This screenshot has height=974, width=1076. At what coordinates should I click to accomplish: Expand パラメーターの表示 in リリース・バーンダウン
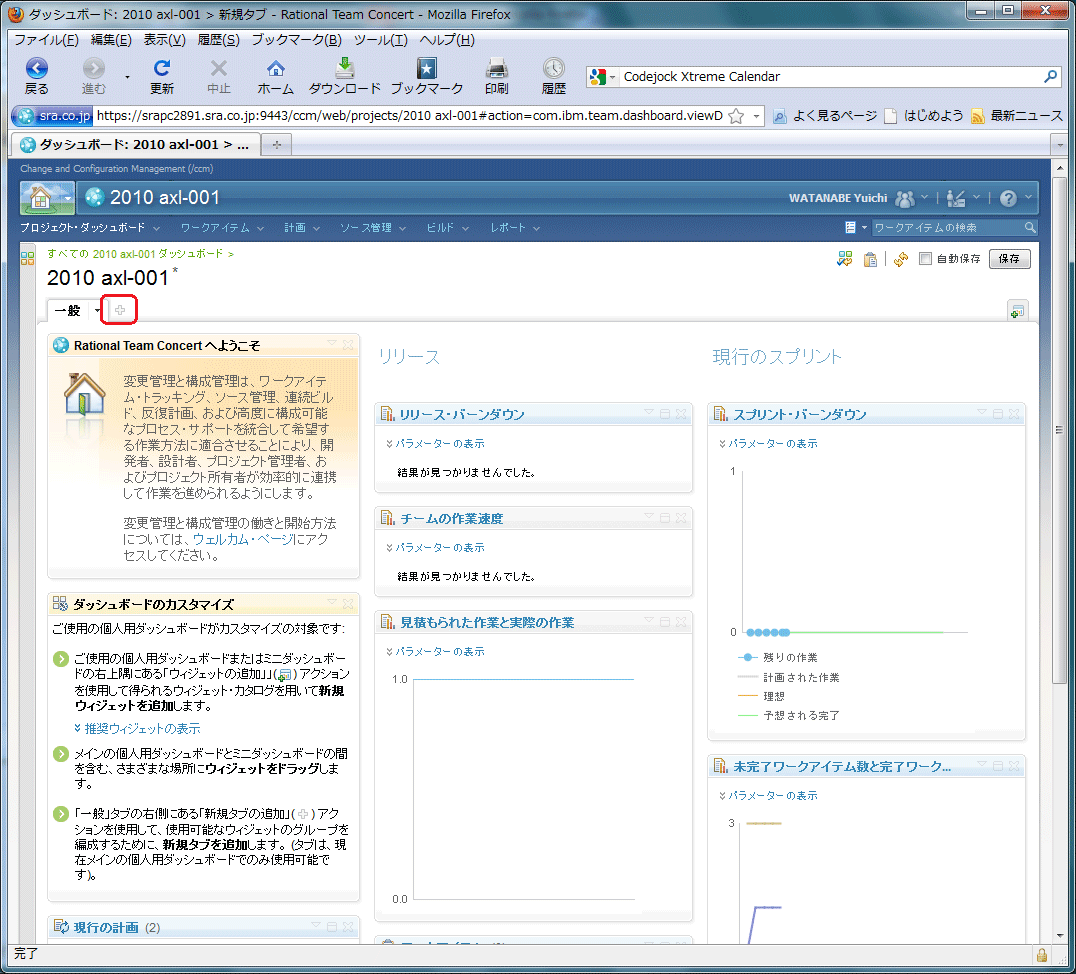coord(435,443)
